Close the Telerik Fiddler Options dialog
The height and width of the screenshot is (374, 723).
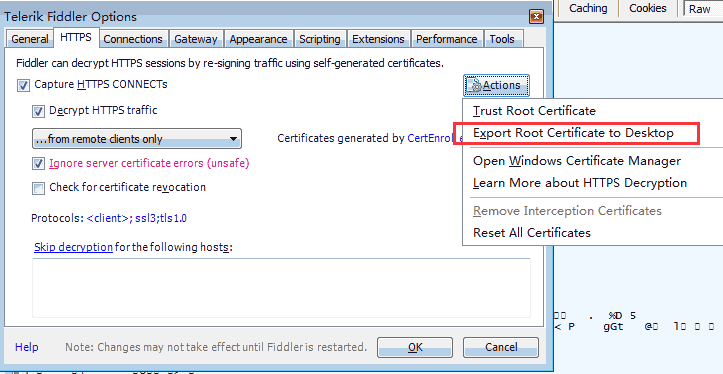pyautogui.click(x=536, y=17)
